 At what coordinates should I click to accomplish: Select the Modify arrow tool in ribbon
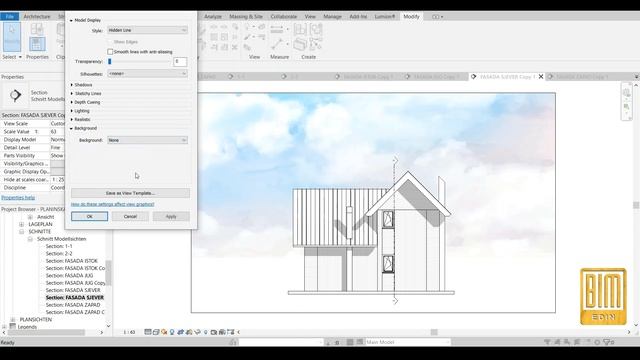[11, 36]
